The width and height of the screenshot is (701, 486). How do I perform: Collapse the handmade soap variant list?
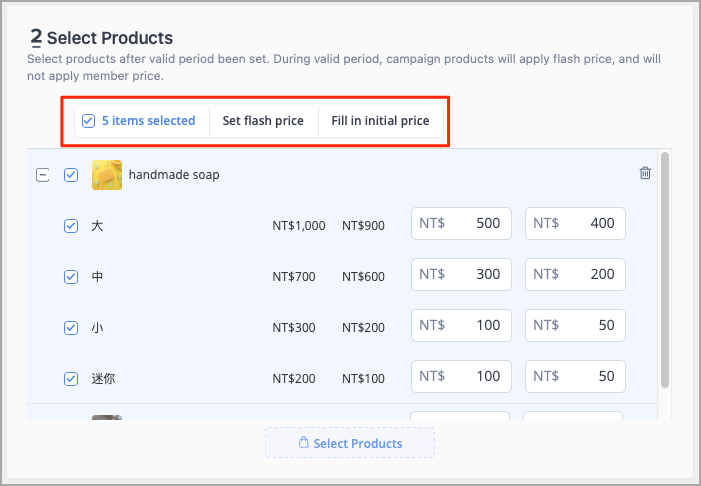42,175
